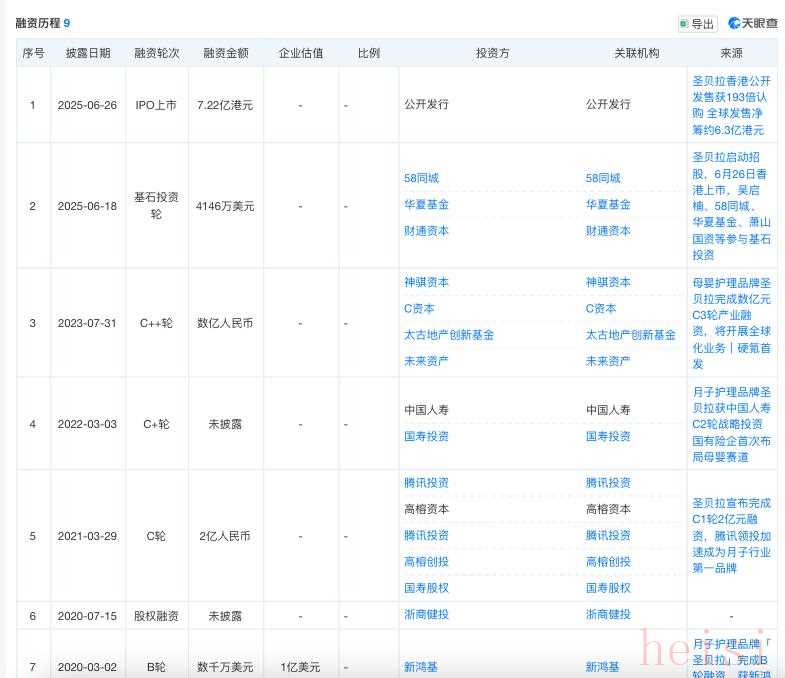Select the IPO上市 round cell
785x678 pixels.
click(156, 105)
